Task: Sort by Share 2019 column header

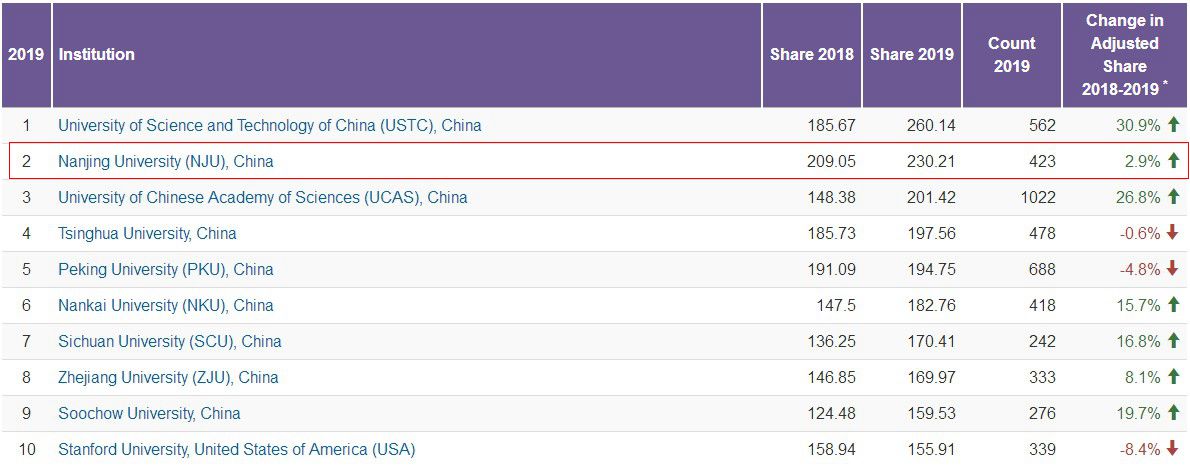Action: pos(911,55)
